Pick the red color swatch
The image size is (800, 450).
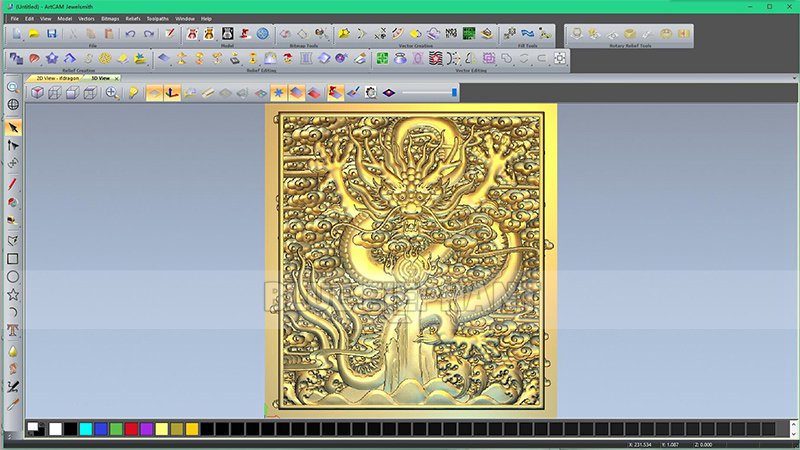tap(131, 429)
